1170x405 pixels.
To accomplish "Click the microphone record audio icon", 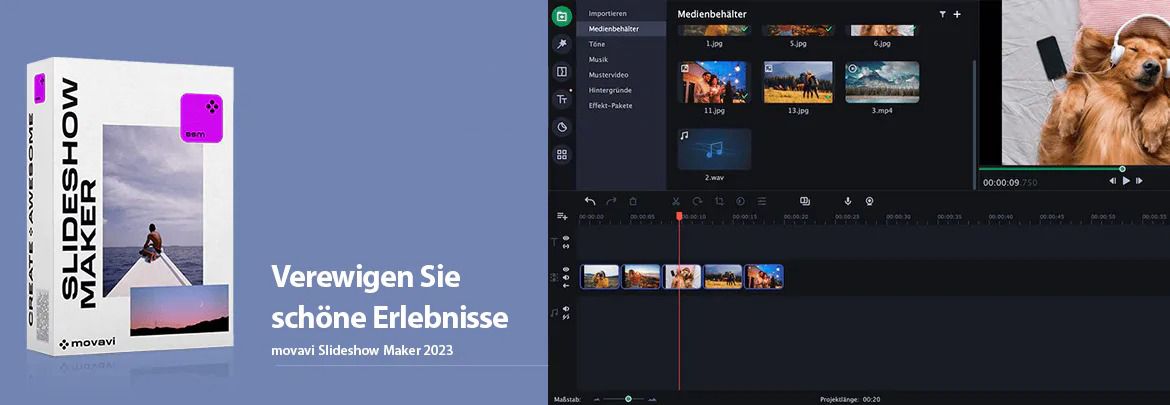I will pos(848,201).
